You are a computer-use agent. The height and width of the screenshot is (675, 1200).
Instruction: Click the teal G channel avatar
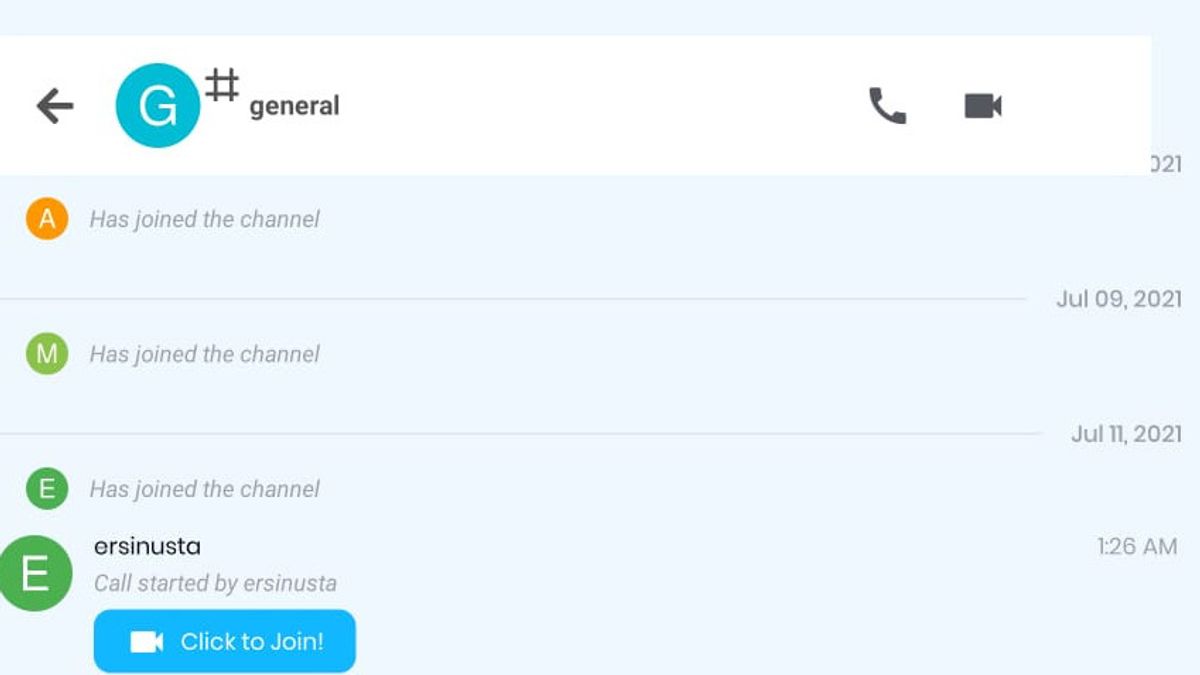pyautogui.click(x=158, y=106)
